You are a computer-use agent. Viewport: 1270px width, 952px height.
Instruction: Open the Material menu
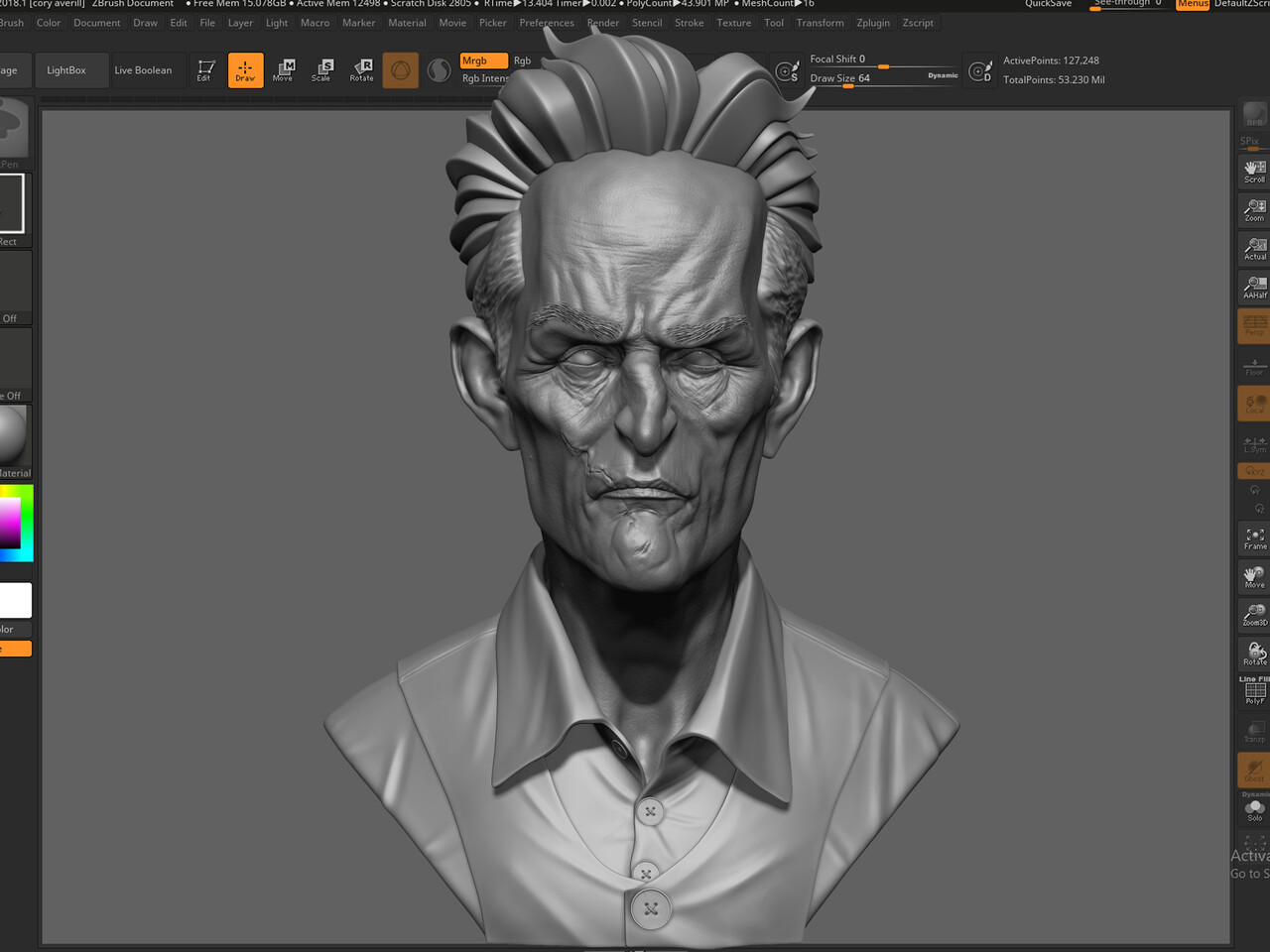point(407,23)
